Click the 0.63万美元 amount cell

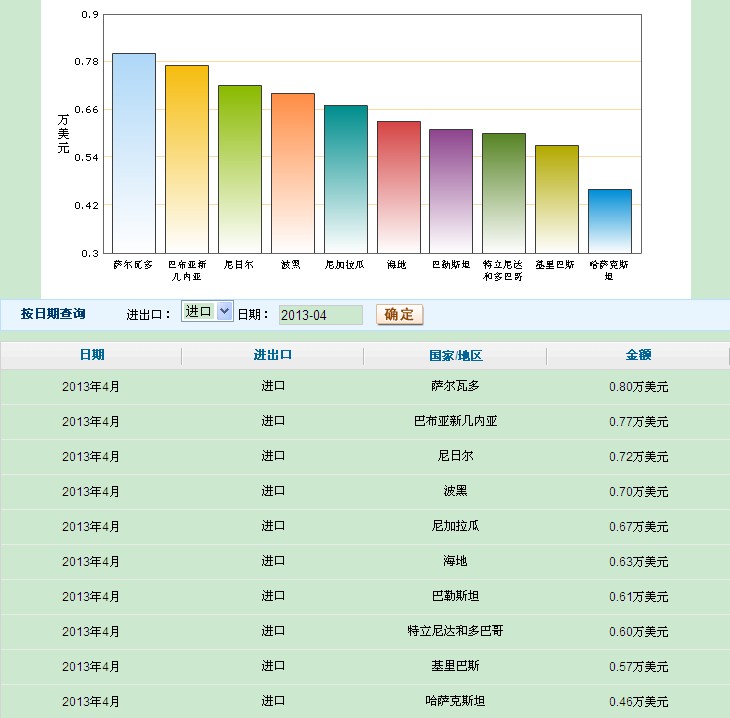point(639,562)
